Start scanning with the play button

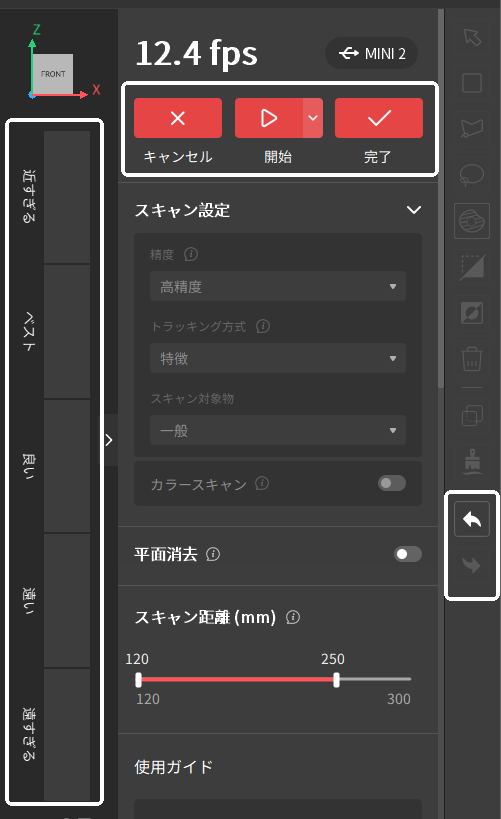[269, 118]
